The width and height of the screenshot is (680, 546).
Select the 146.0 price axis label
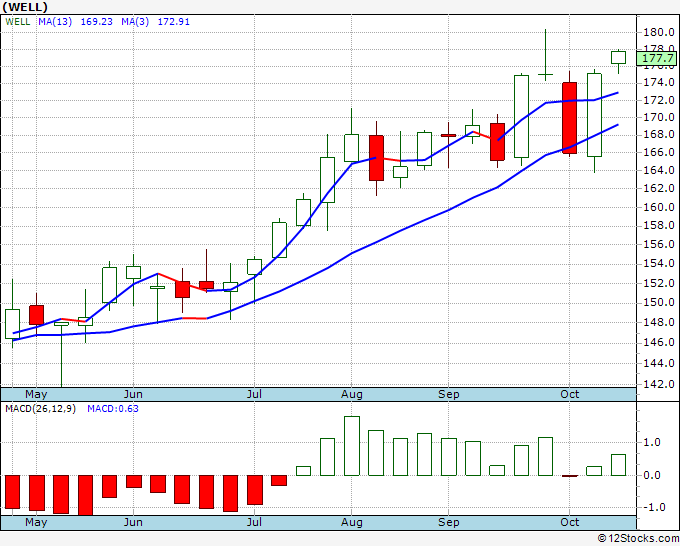(x=659, y=343)
